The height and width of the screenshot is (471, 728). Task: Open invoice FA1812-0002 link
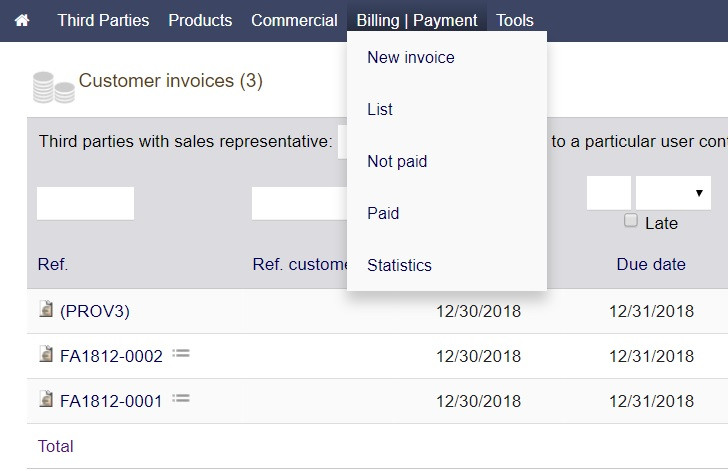coord(111,355)
